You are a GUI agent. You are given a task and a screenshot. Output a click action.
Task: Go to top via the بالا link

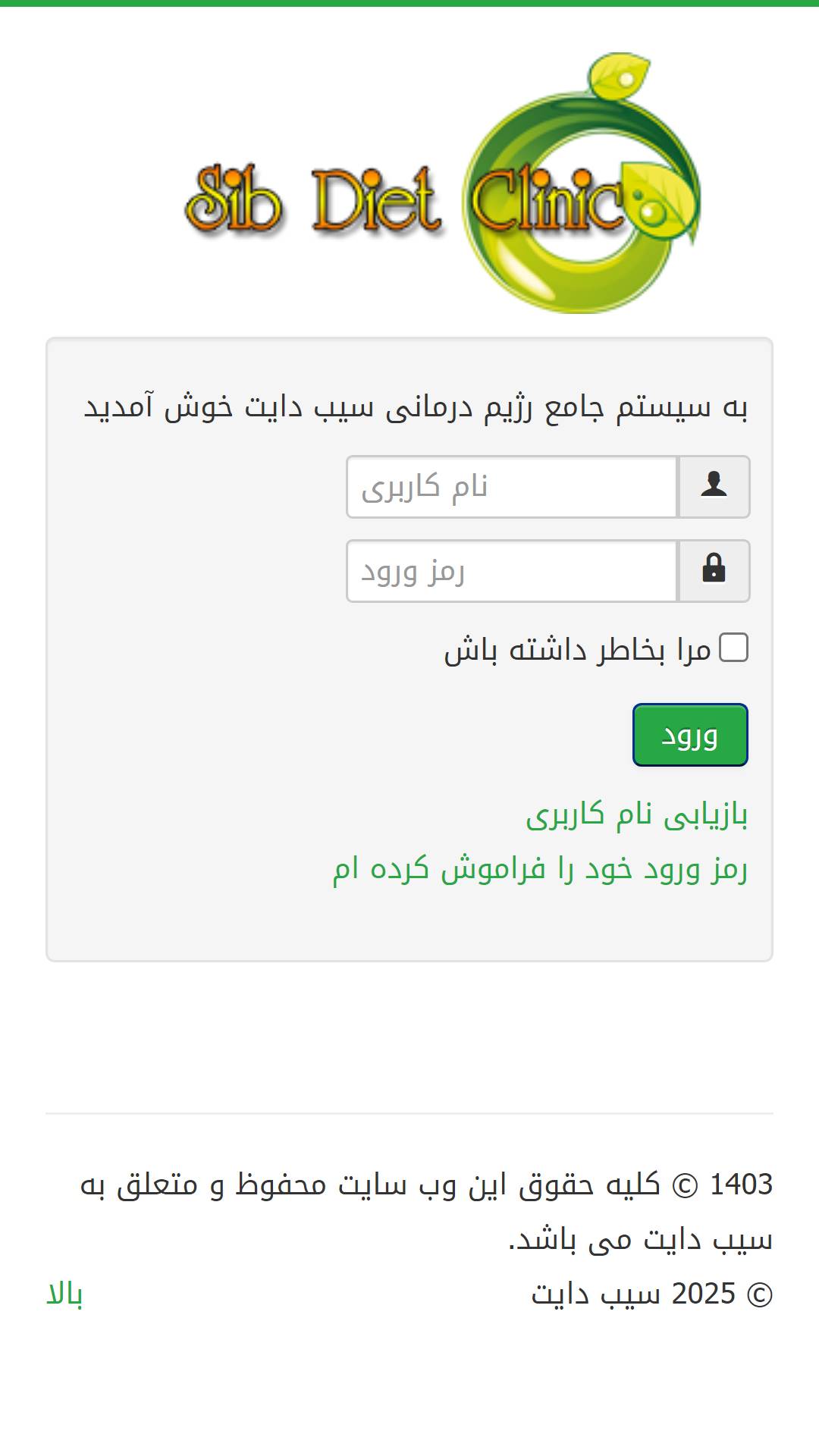tap(64, 1294)
